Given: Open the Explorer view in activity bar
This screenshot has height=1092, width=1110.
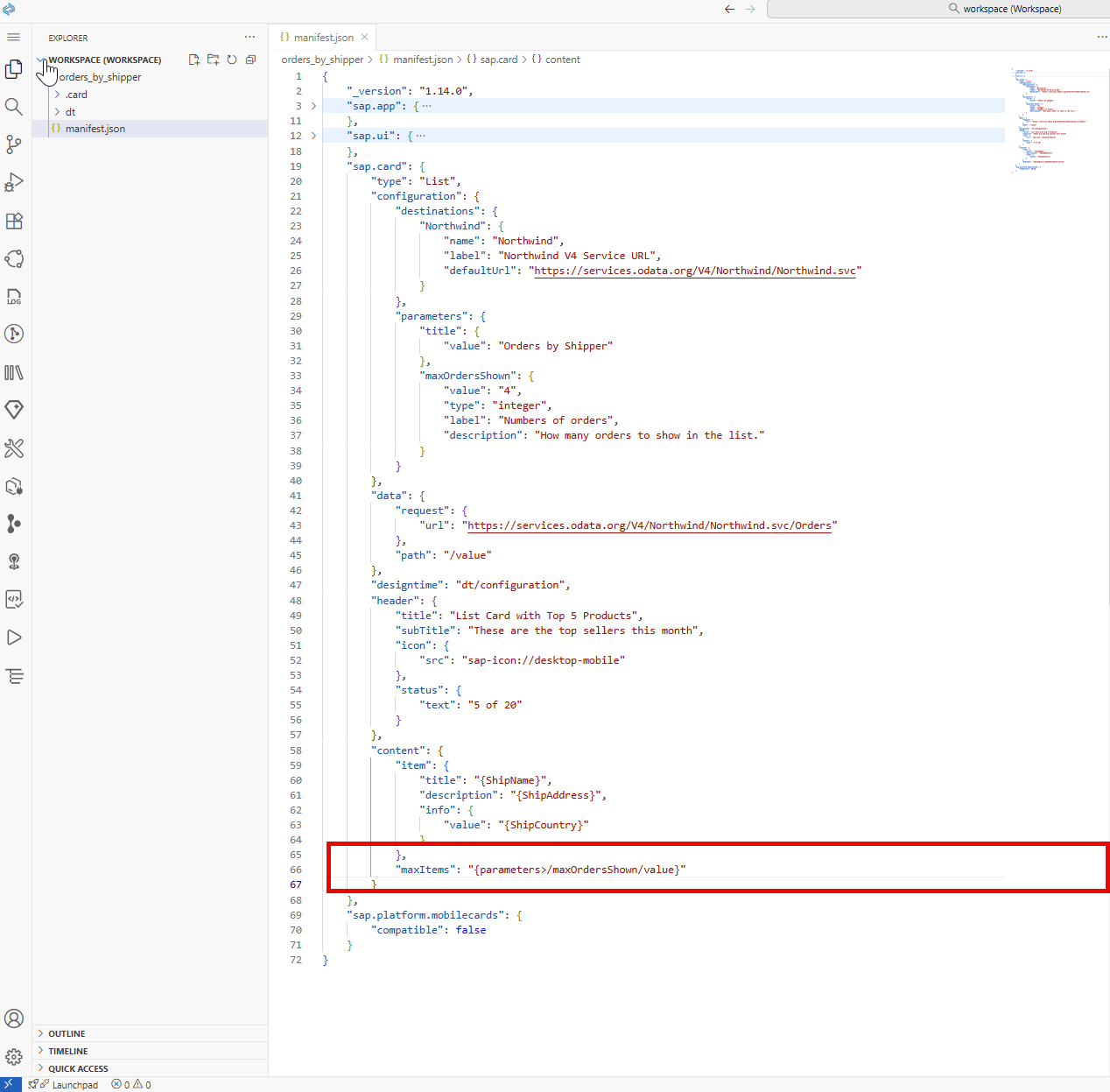Looking at the screenshot, I should click(x=14, y=68).
